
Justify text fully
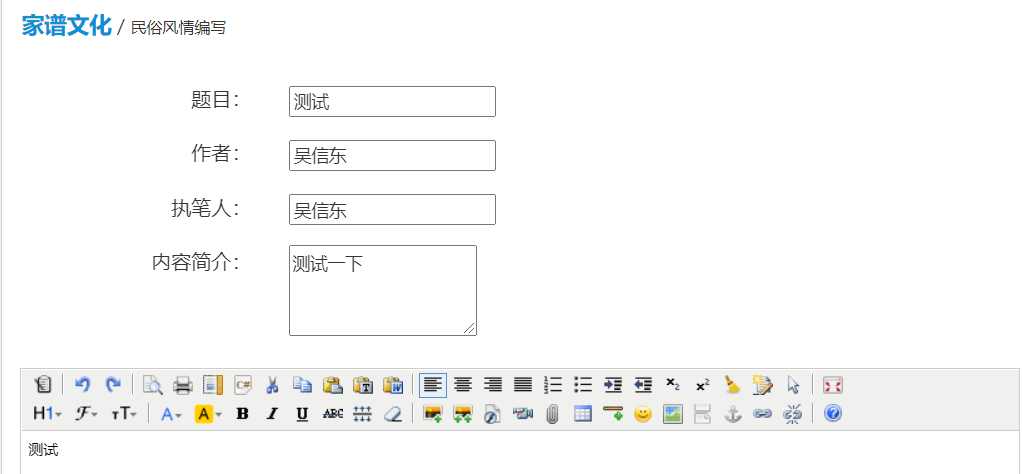[523, 385]
